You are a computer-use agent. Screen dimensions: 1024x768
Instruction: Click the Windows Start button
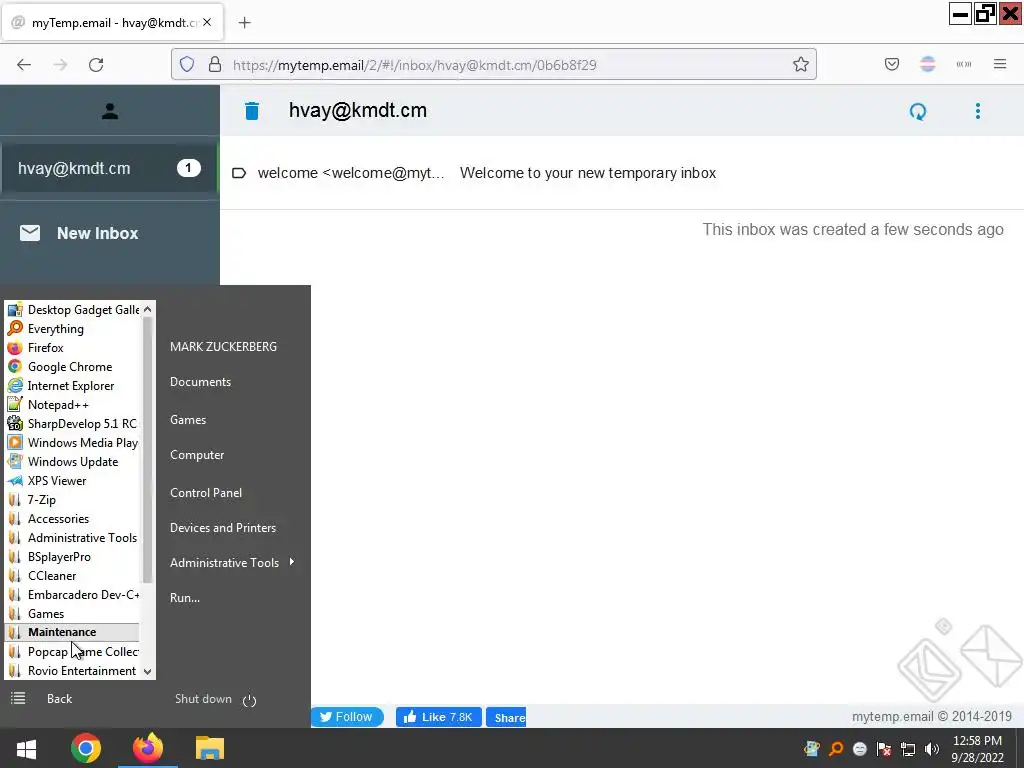click(26, 748)
